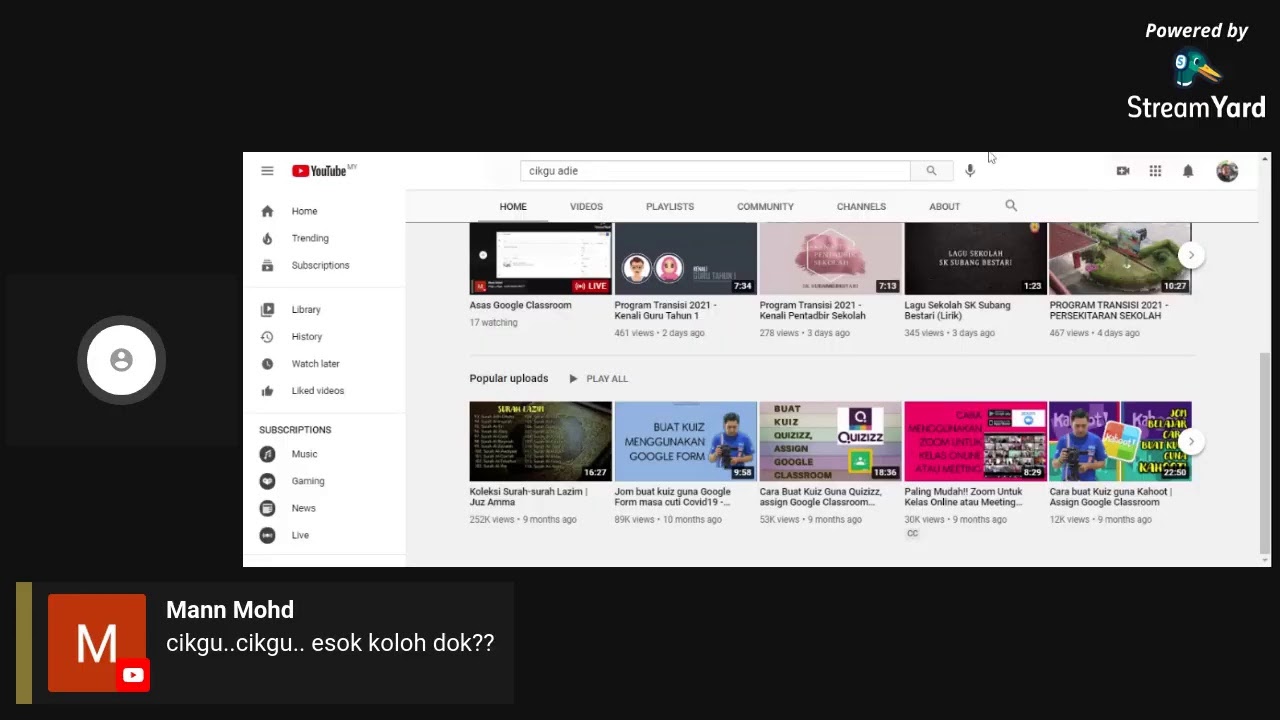This screenshot has width=1280, height=720.
Task: Click the Mann Mohd comment name
Action: click(230, 610)
